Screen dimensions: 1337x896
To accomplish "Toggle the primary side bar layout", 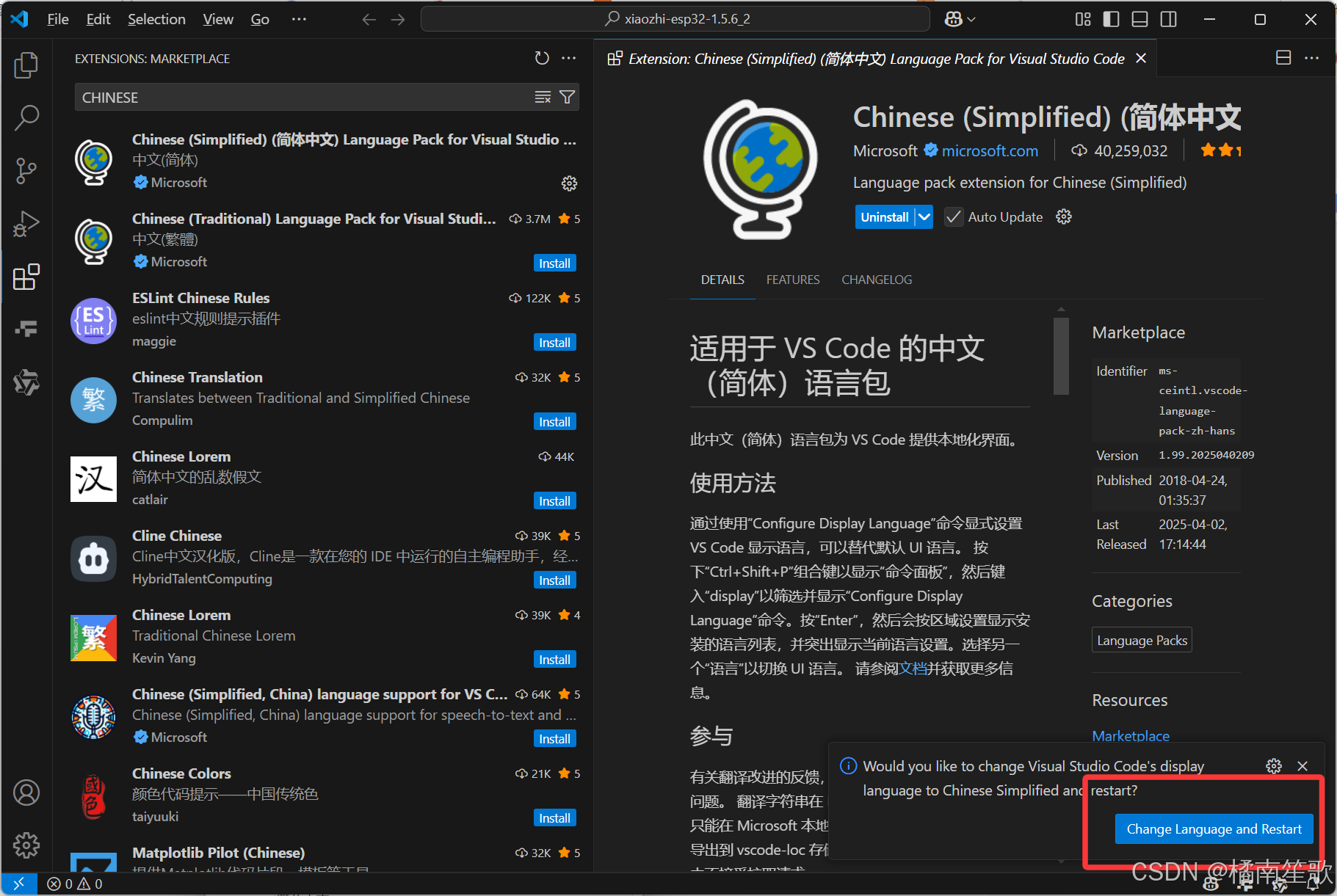I will pyautogui.click(x=1111, y=19).
